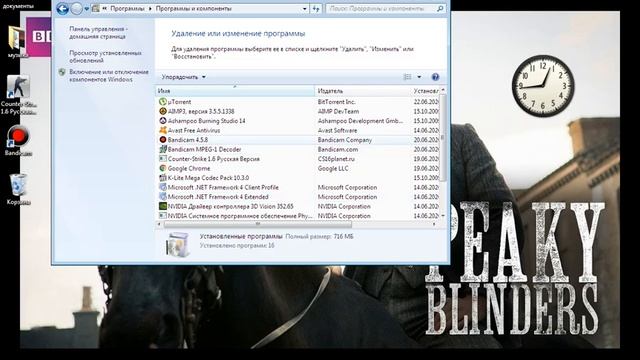Screen dimensions: 640x360
Task: Sort by "Имя" column header
Action: 235,91
